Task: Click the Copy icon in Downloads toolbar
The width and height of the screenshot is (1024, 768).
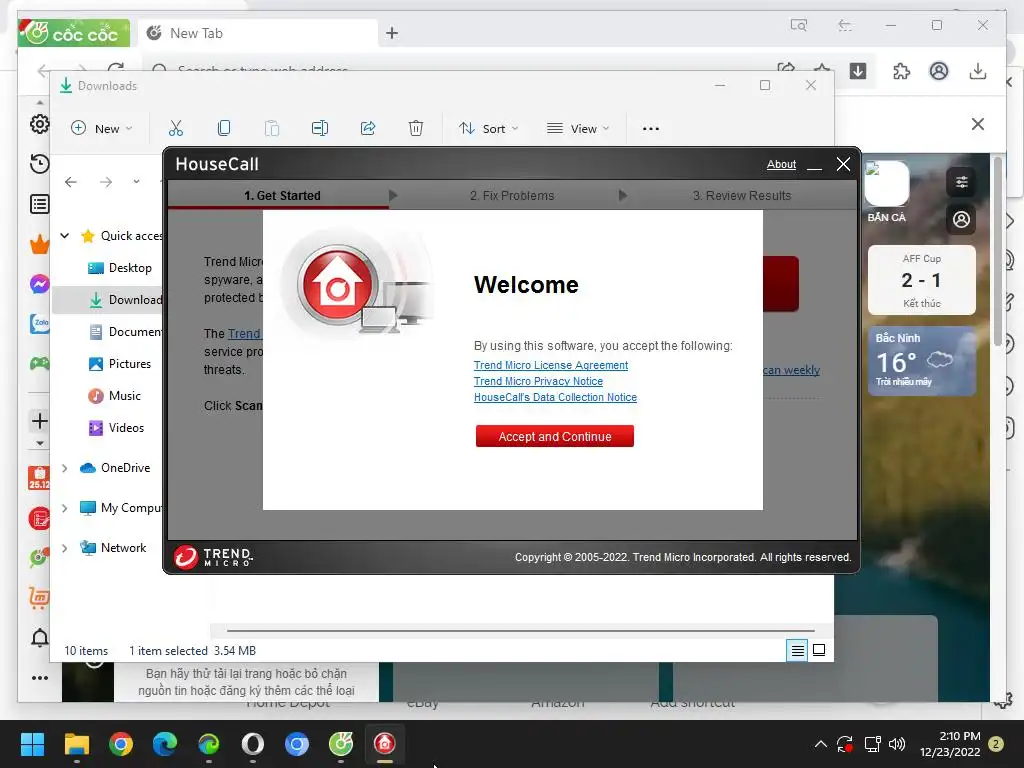Action: (224, 128)
